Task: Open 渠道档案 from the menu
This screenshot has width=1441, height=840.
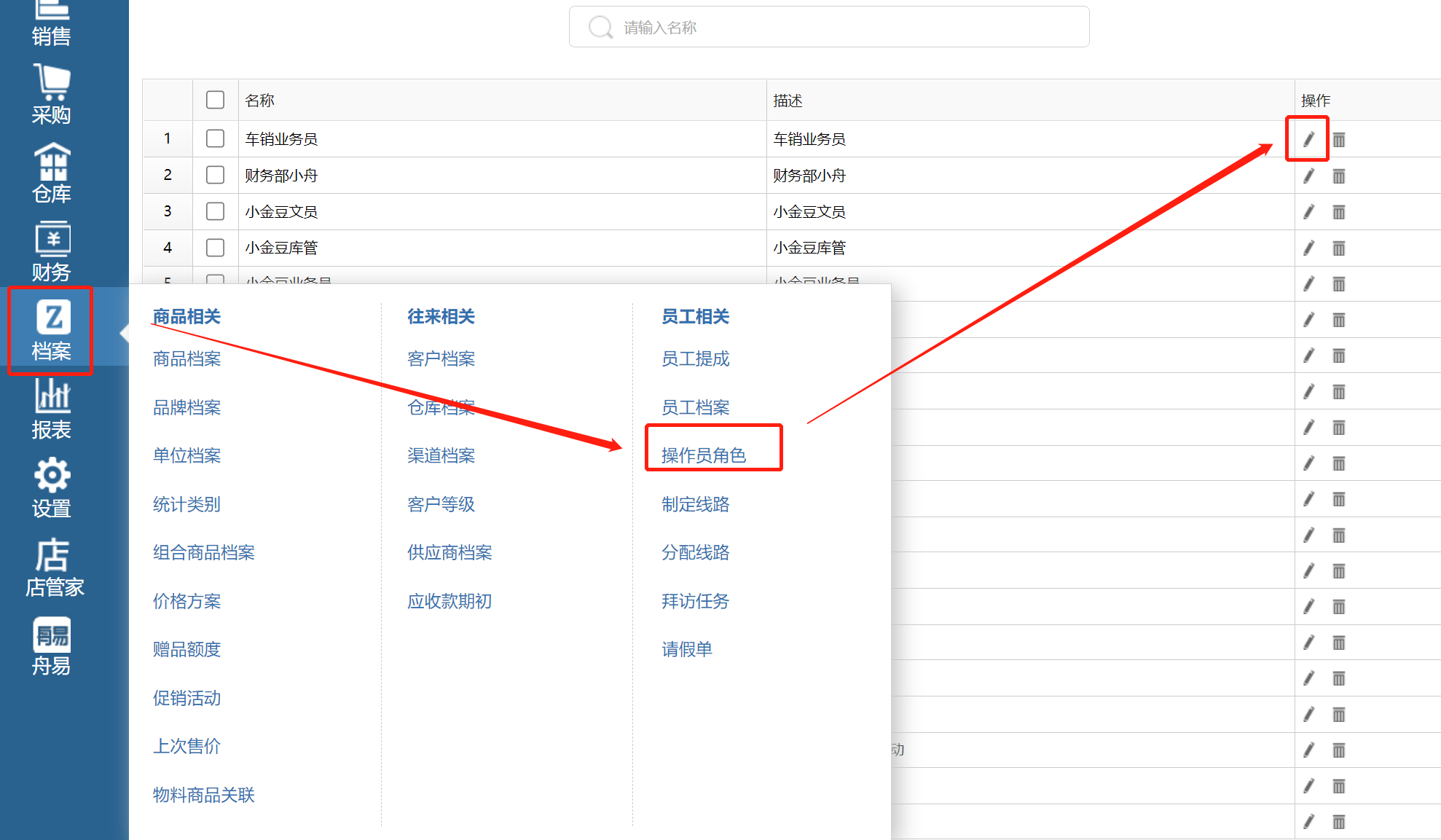Action: coord(441,455)
